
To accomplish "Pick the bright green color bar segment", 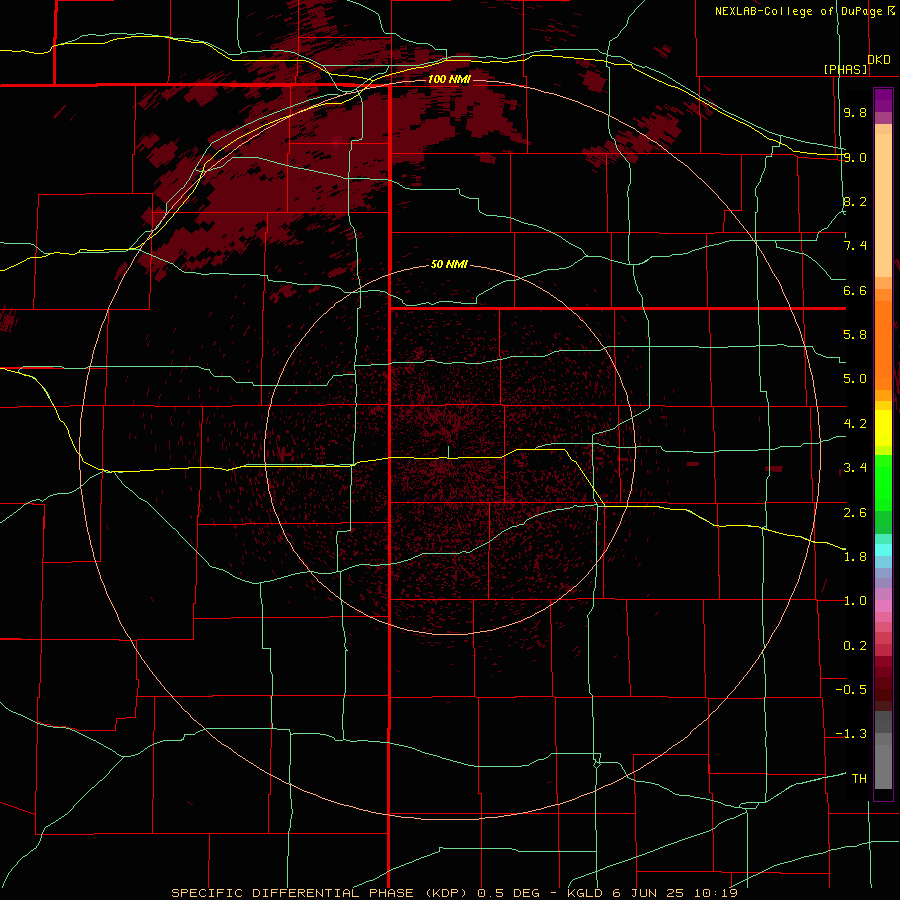I will (883, 483).
